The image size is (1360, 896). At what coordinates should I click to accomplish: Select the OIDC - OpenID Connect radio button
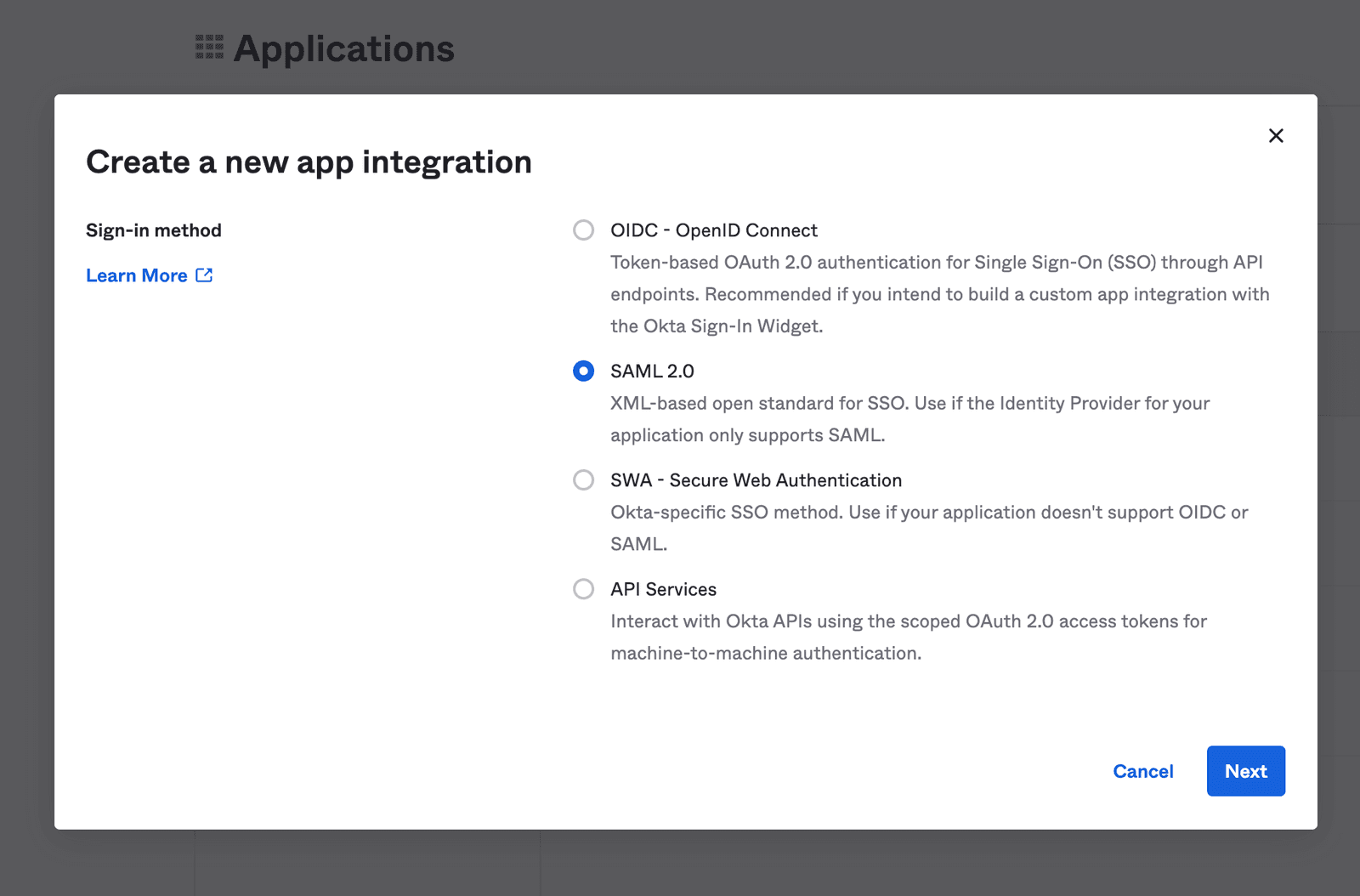tap(583, 230)
